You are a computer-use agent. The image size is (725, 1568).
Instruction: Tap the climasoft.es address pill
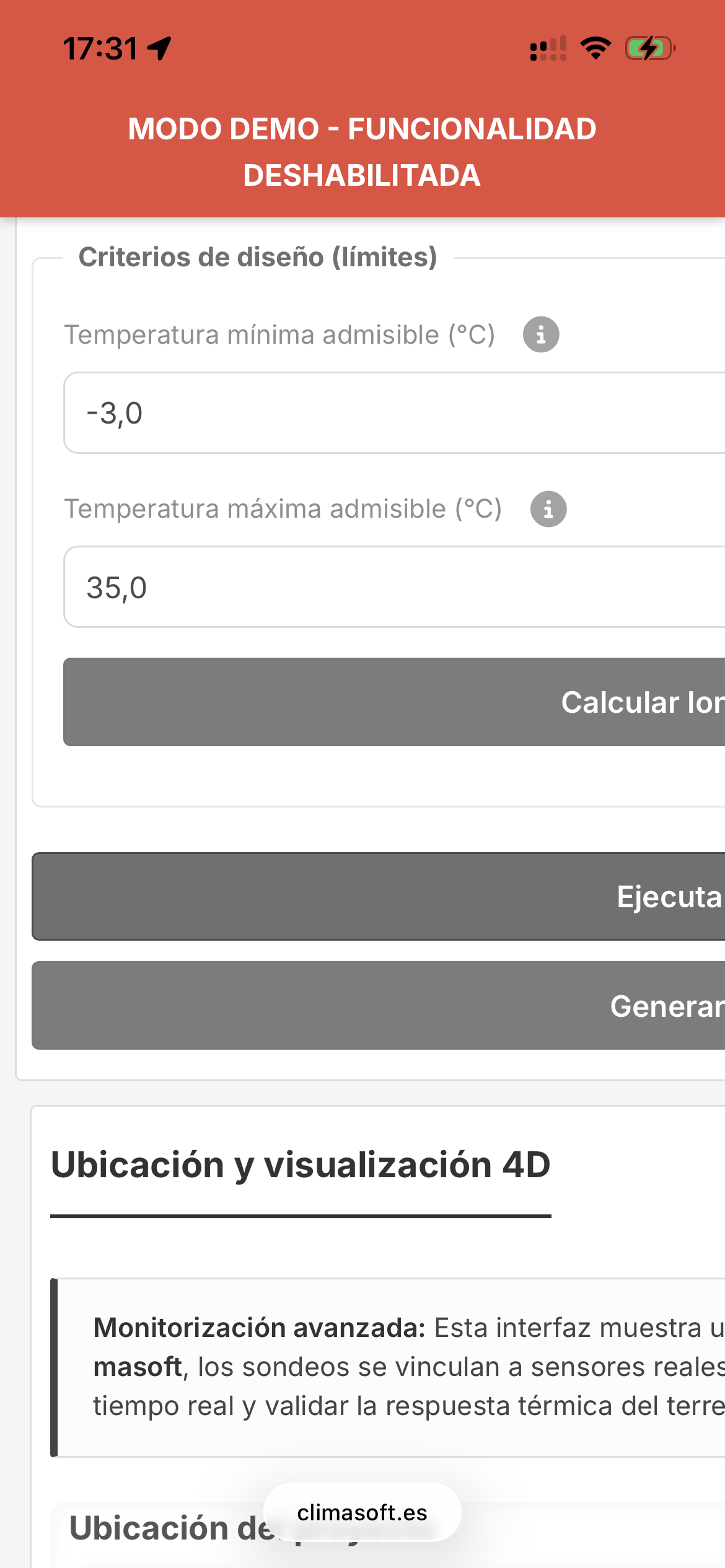tap(362, 1512)
